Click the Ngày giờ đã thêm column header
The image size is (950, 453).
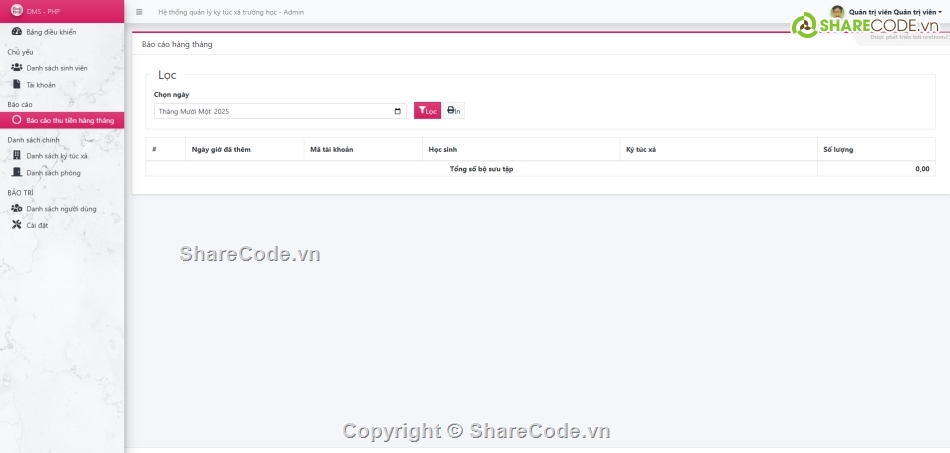pos(221,149)
